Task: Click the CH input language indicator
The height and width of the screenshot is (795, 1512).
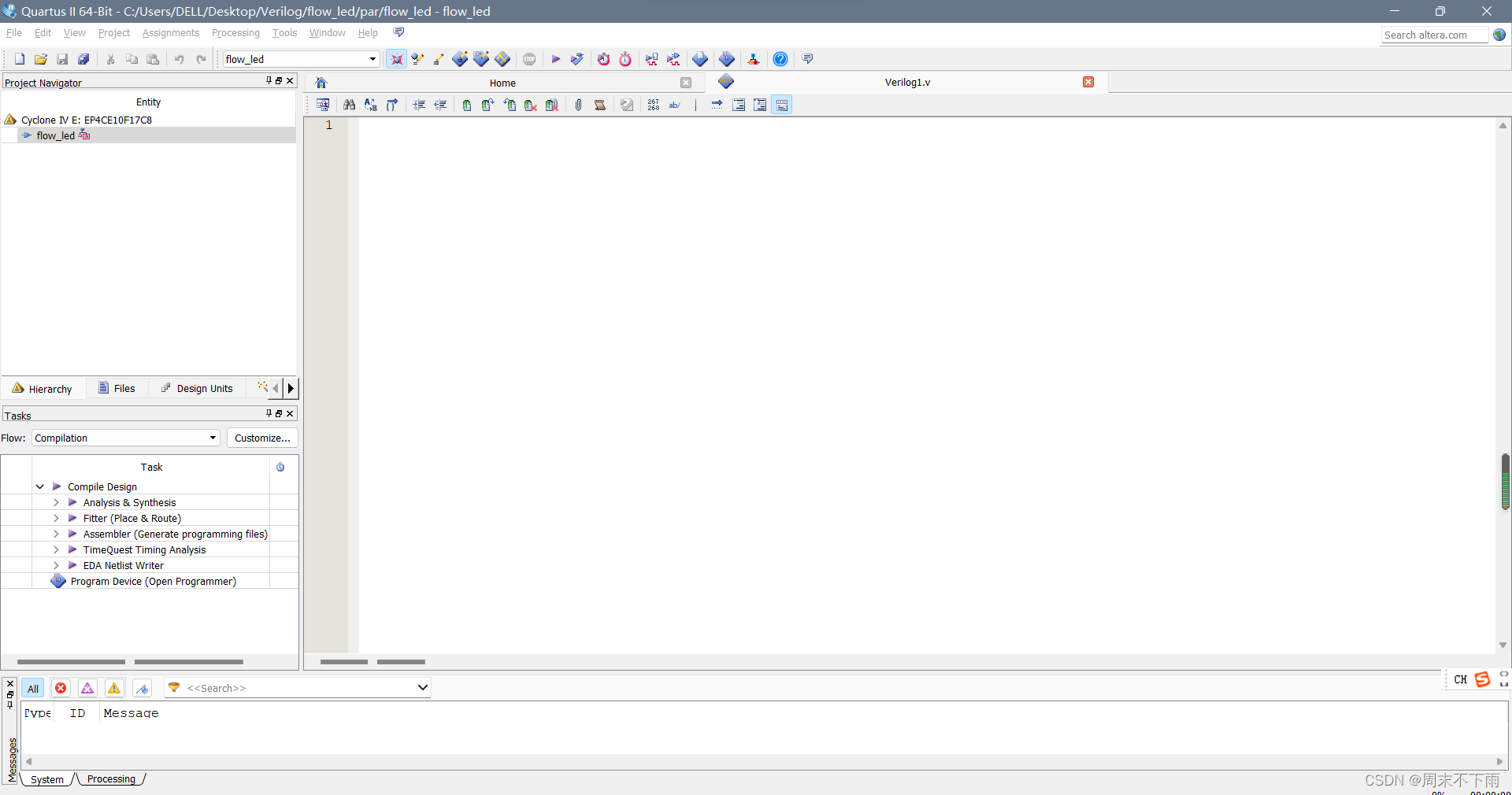Action: [x=1461, y=679]
